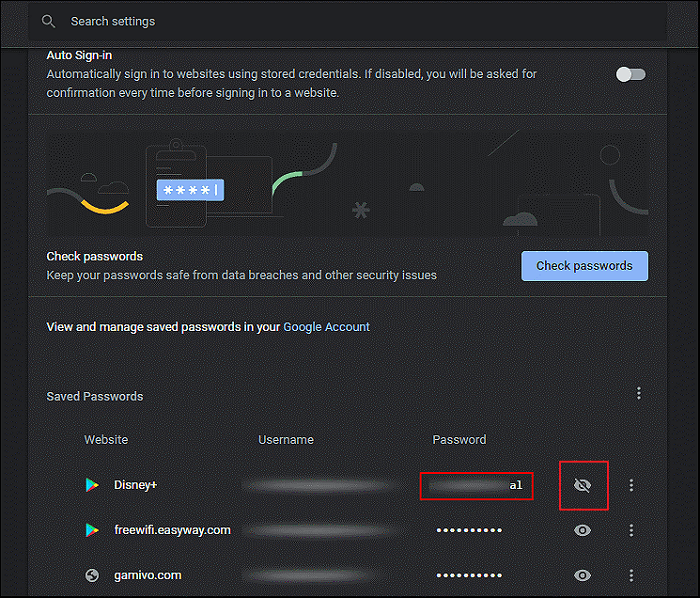Click the Disney+ site favicon
This screenshot has height=598, width=700.
click(92, 485)
